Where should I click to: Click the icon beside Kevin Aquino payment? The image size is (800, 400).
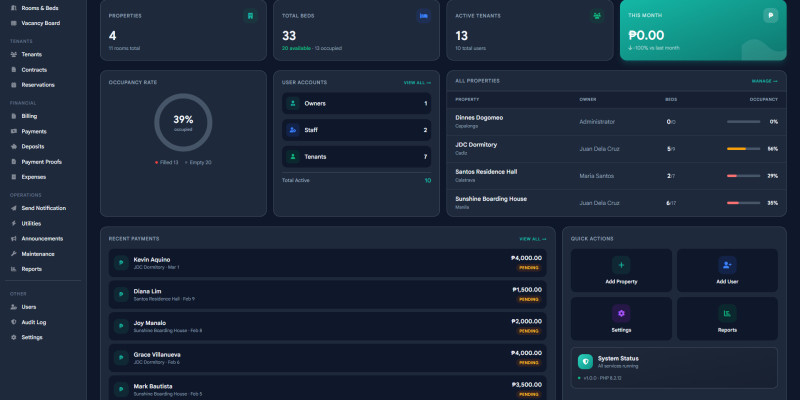click(x=120, y=263)
